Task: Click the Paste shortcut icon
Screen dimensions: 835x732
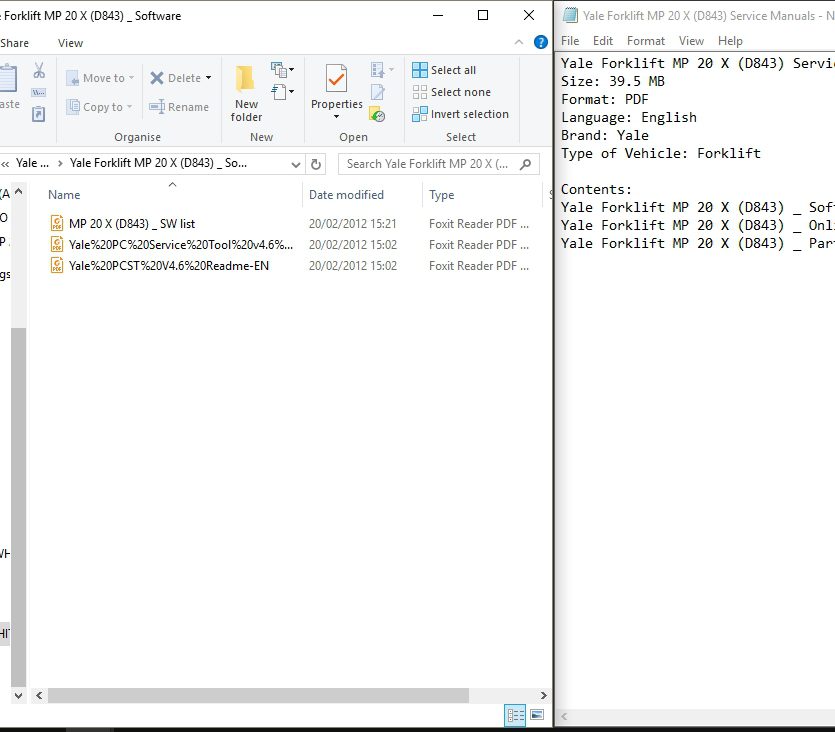Action: (38, 114)
